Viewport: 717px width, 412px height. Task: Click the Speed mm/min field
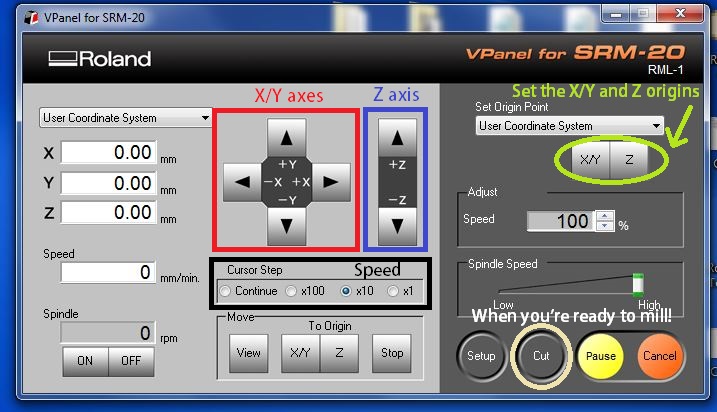tap(108, 272)
